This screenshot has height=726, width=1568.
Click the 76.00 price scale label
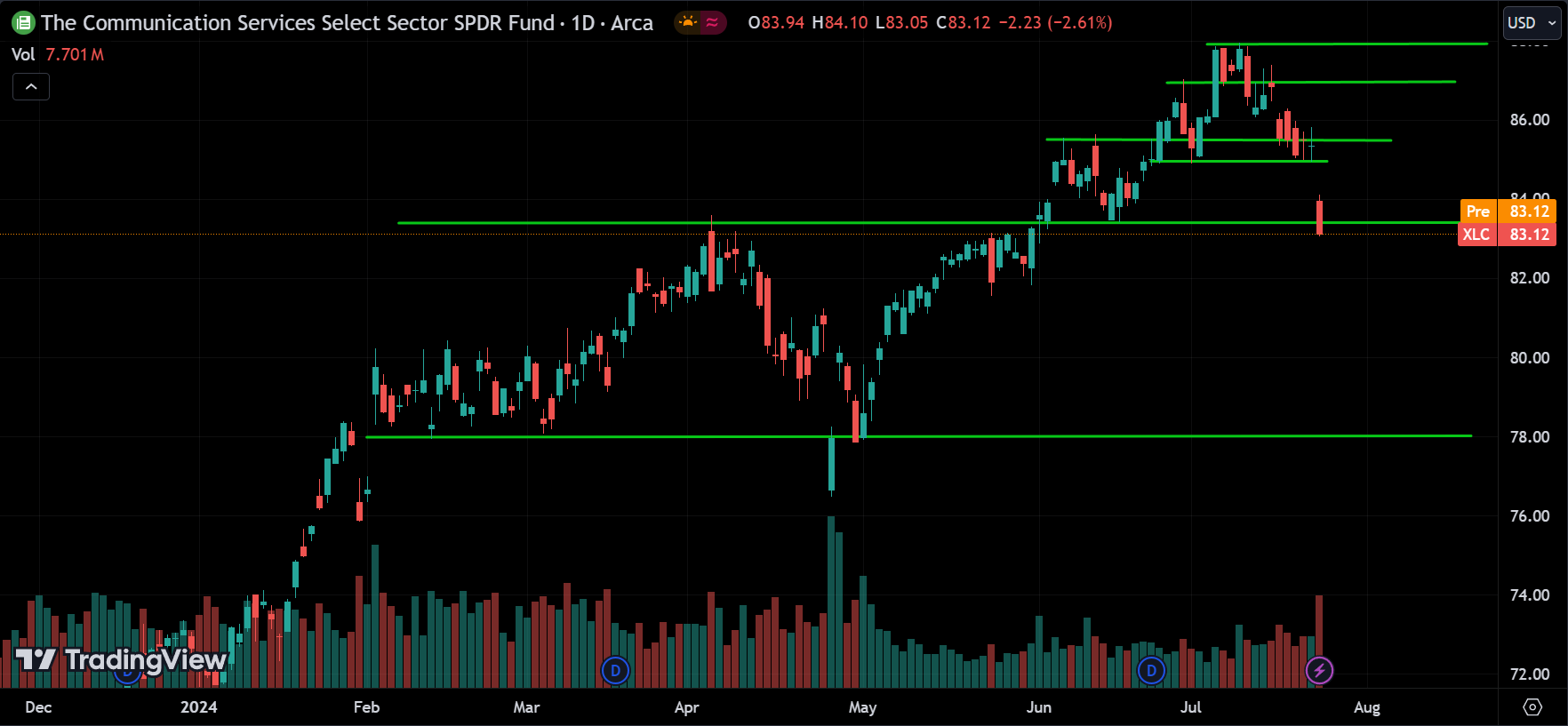tap(1530, 516)
